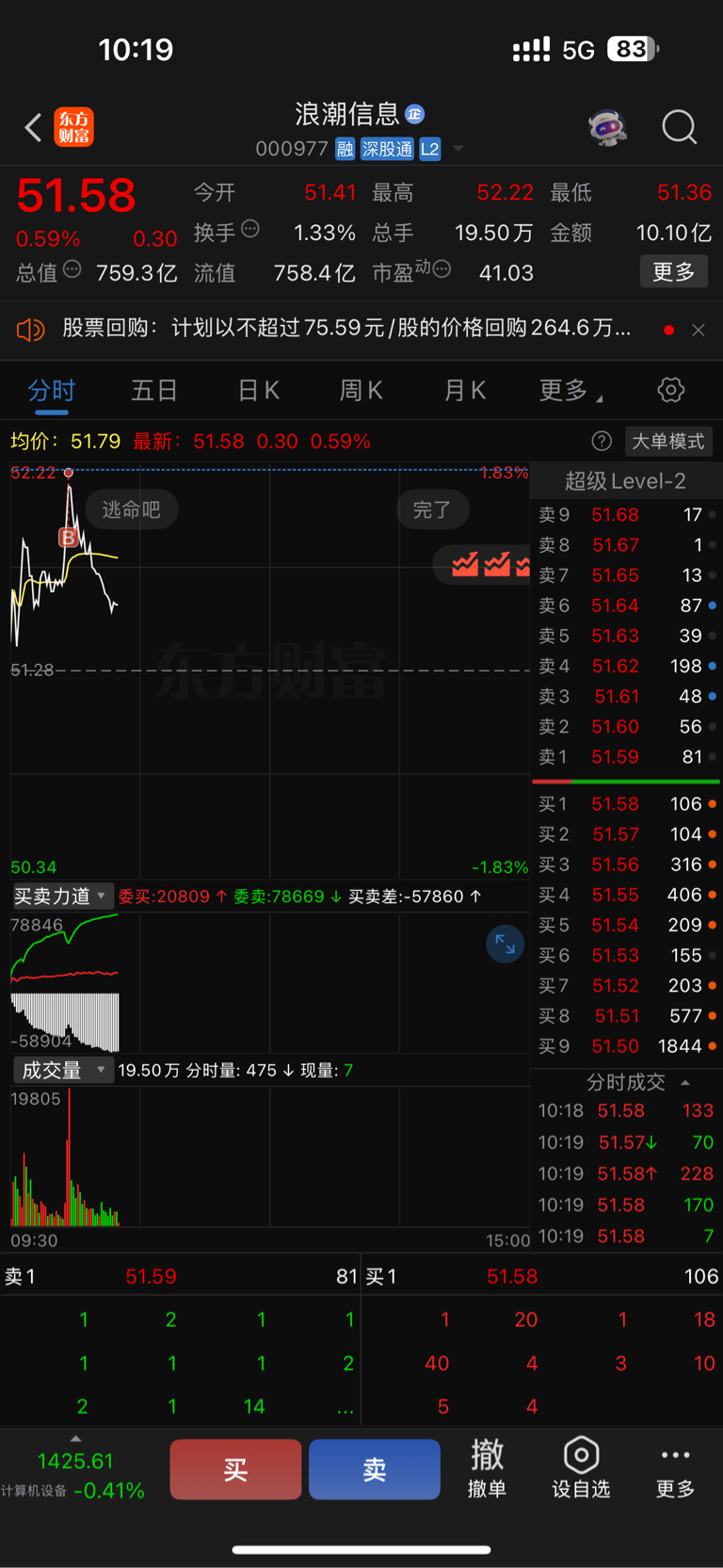Tap the L2 level tag
Screen dimensions: 723x1568
click(x=430, y=149)
